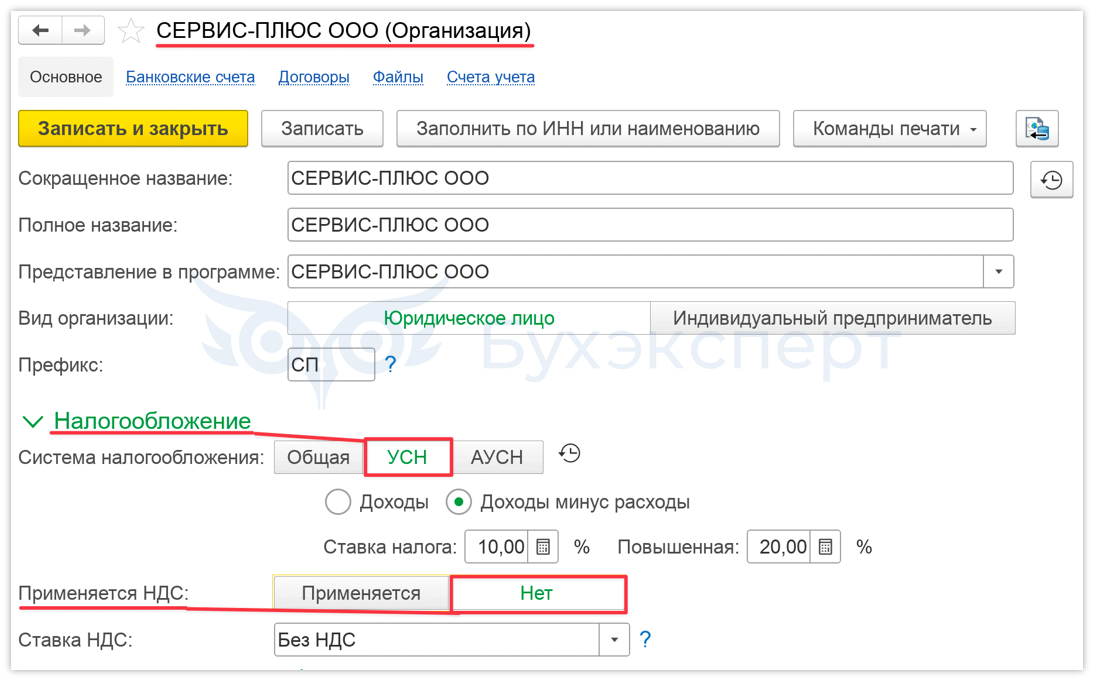The width and height of the screenshot is (1094, 681).
Task: Show help for the Префикс field
Action: [x=391, y=364]
